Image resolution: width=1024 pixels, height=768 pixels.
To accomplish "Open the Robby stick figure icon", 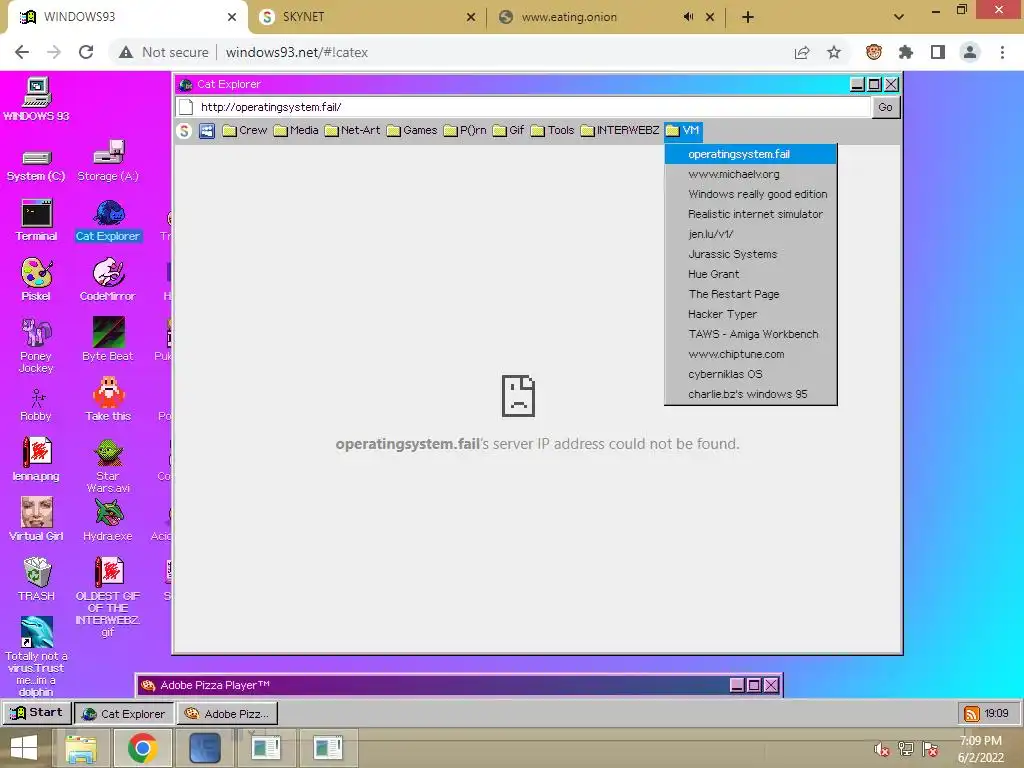I will 36,405.
